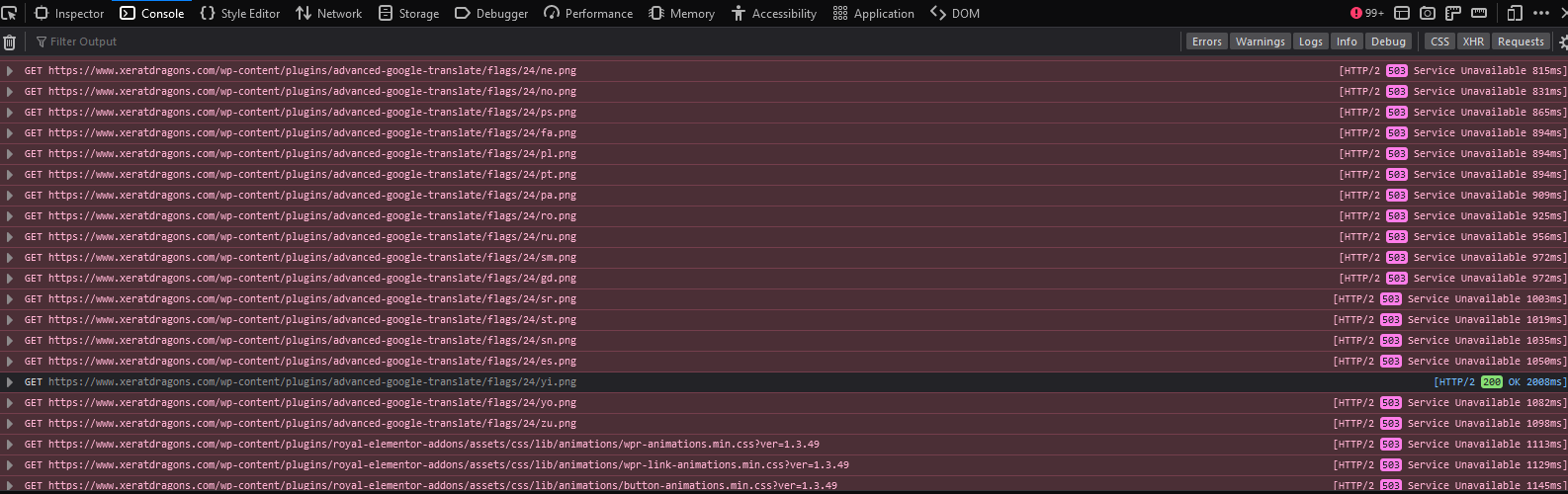Viewport: 1568px width, 494px height.
Task: Expand the yi.png 200 OK request
Action: click(x=10, y=382)
